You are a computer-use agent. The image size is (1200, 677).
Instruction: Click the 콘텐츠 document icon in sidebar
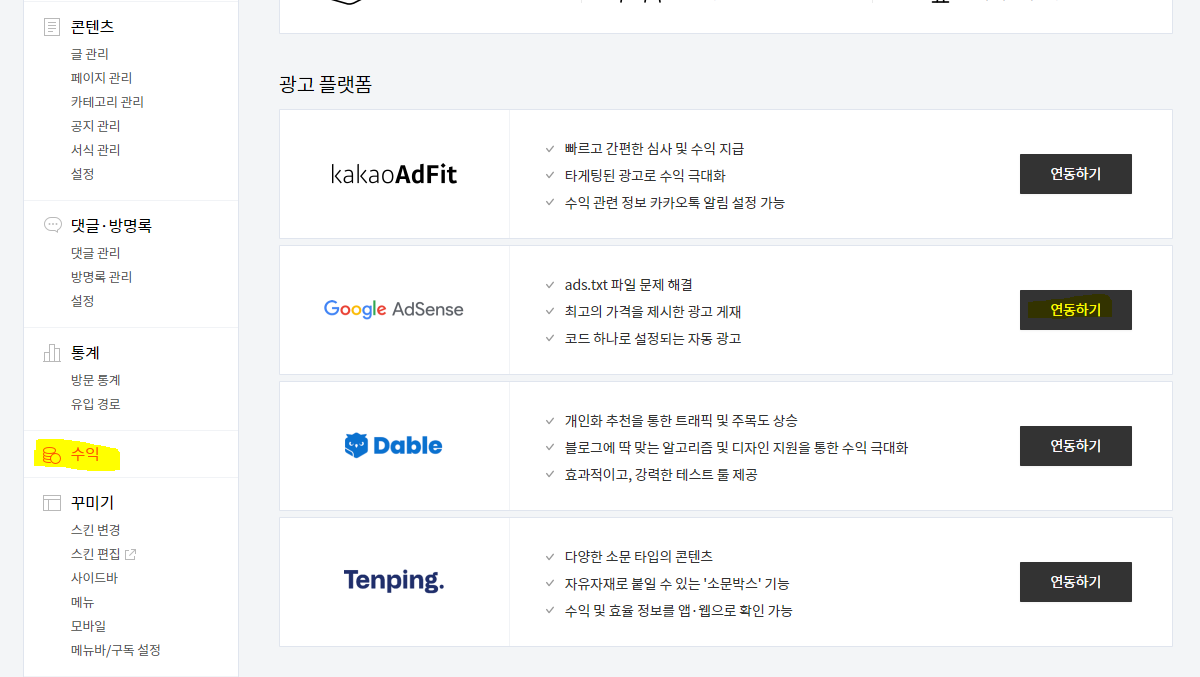tap(52, 27)
